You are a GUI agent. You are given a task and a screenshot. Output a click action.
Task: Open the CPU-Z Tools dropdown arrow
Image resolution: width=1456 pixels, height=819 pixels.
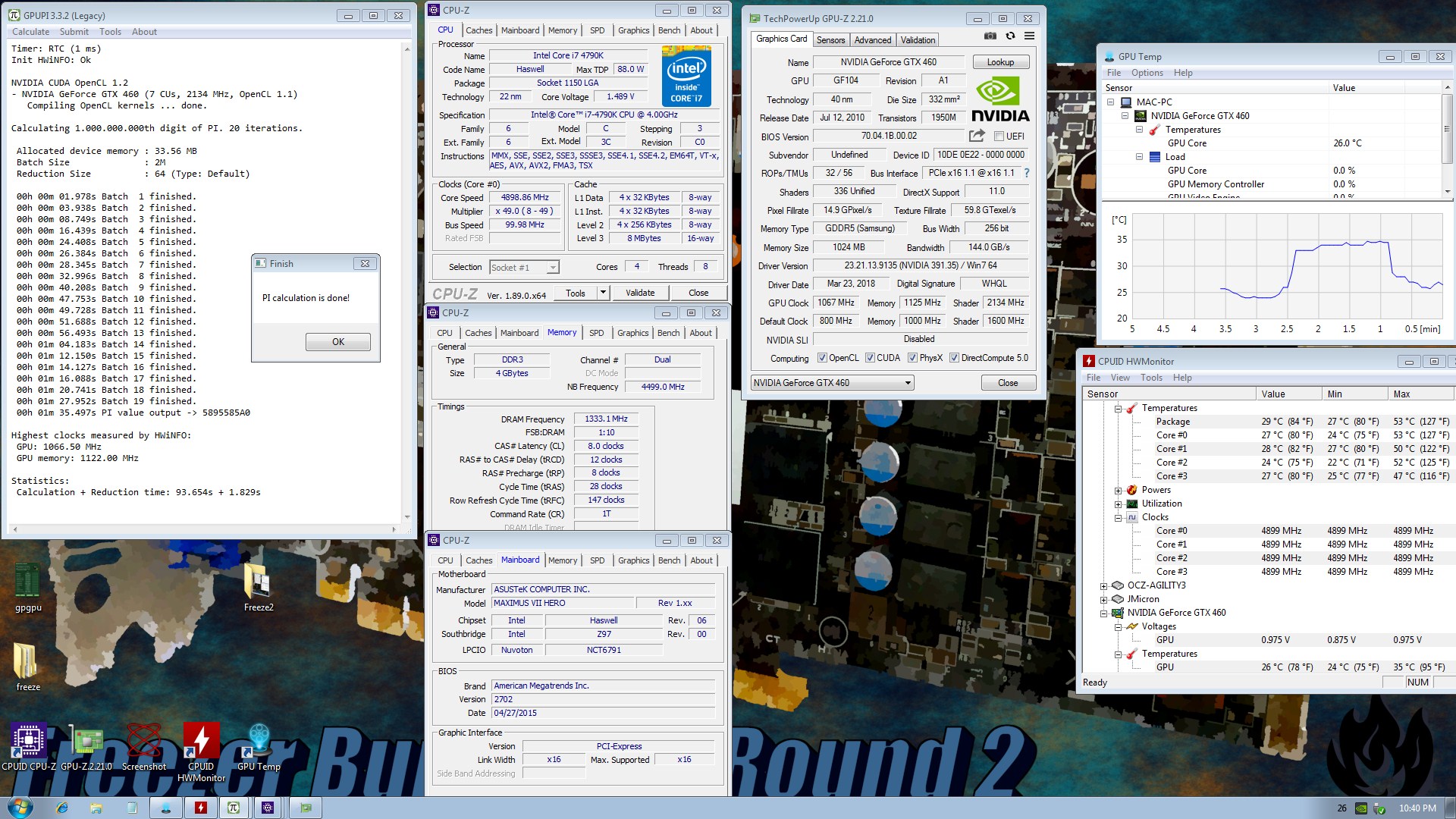tap(603, 293)
